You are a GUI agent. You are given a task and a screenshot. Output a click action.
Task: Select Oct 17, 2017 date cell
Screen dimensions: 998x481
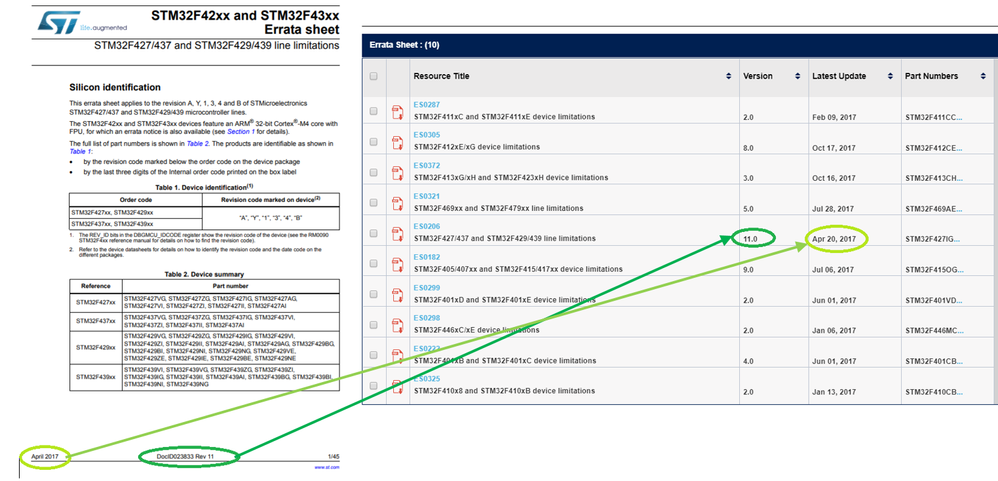coord(834,148)
